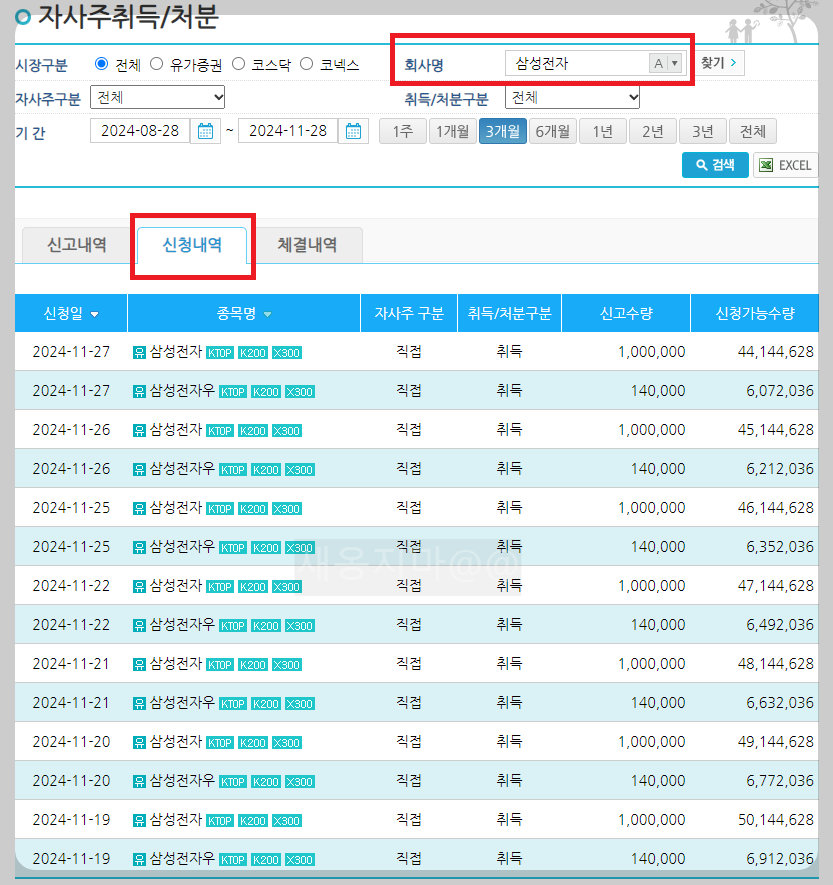833x885 pixels.
Task: Set period to 1주
Action: click(x=402, y=132)
